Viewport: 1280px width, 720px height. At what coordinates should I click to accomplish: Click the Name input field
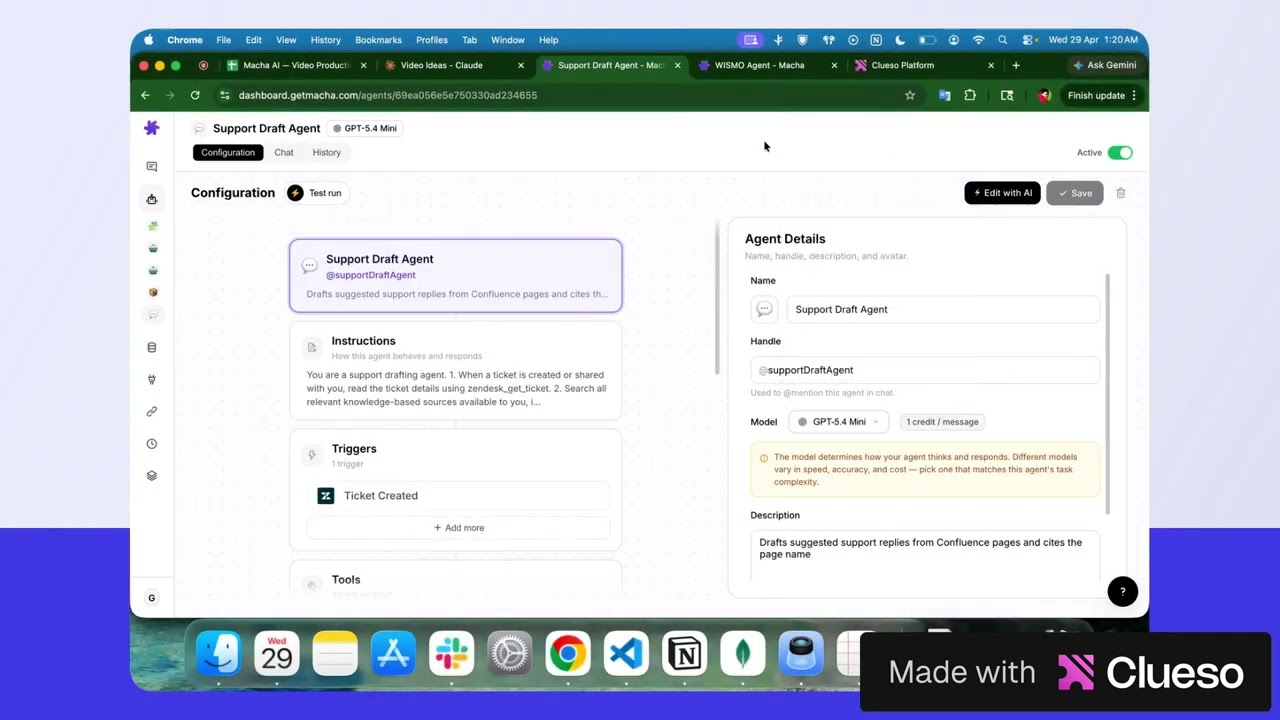point(943,310)
